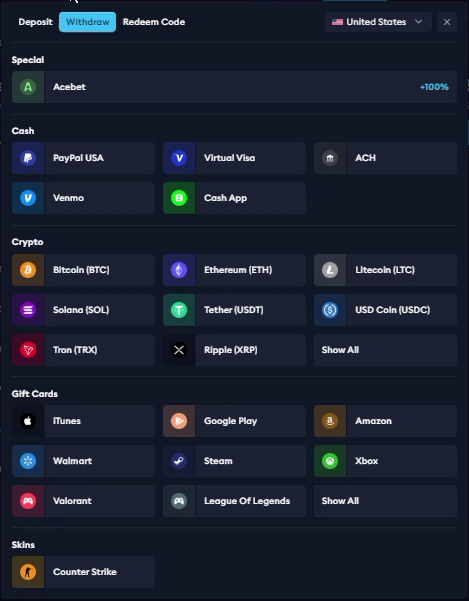Viewport: 469px width, 601px height.
Task: Click the Virtual Visa V icon
Action: (179, 158)
